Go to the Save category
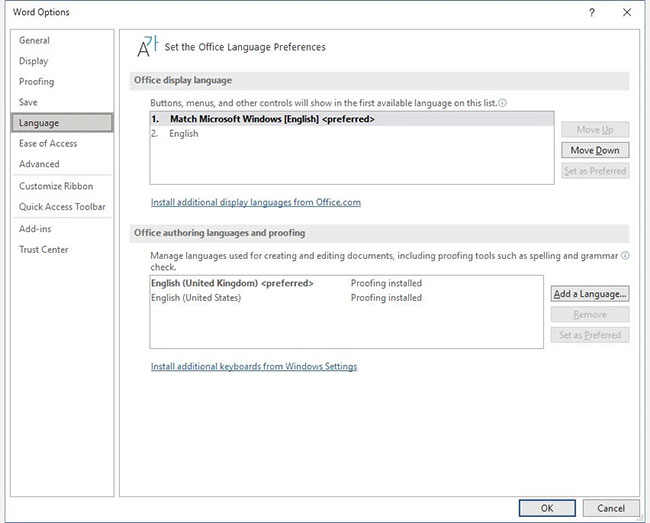 [x=62, y=102]
